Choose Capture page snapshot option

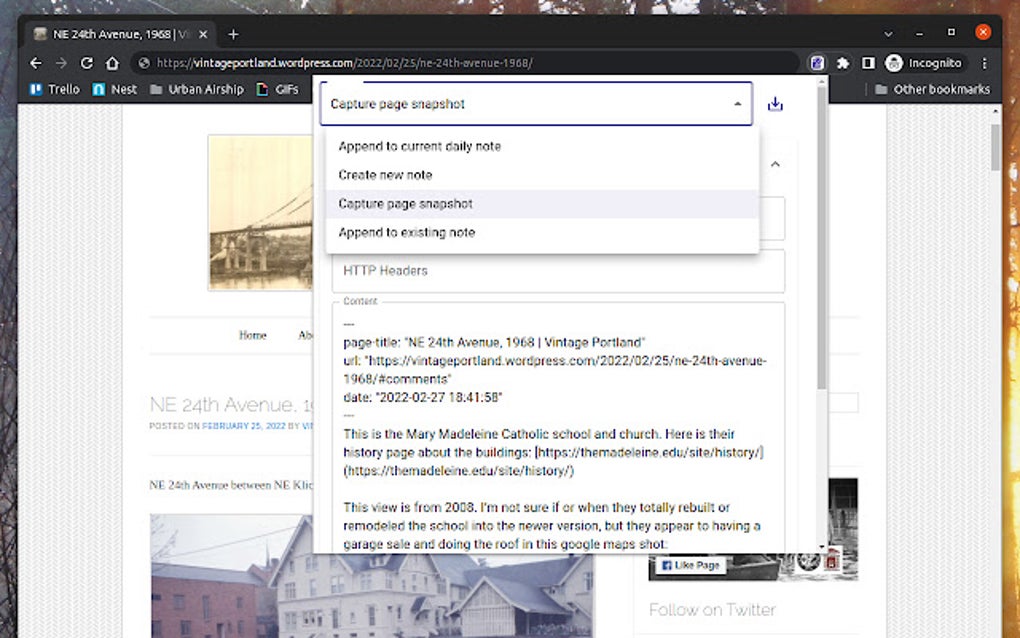[x=542, y=204]
